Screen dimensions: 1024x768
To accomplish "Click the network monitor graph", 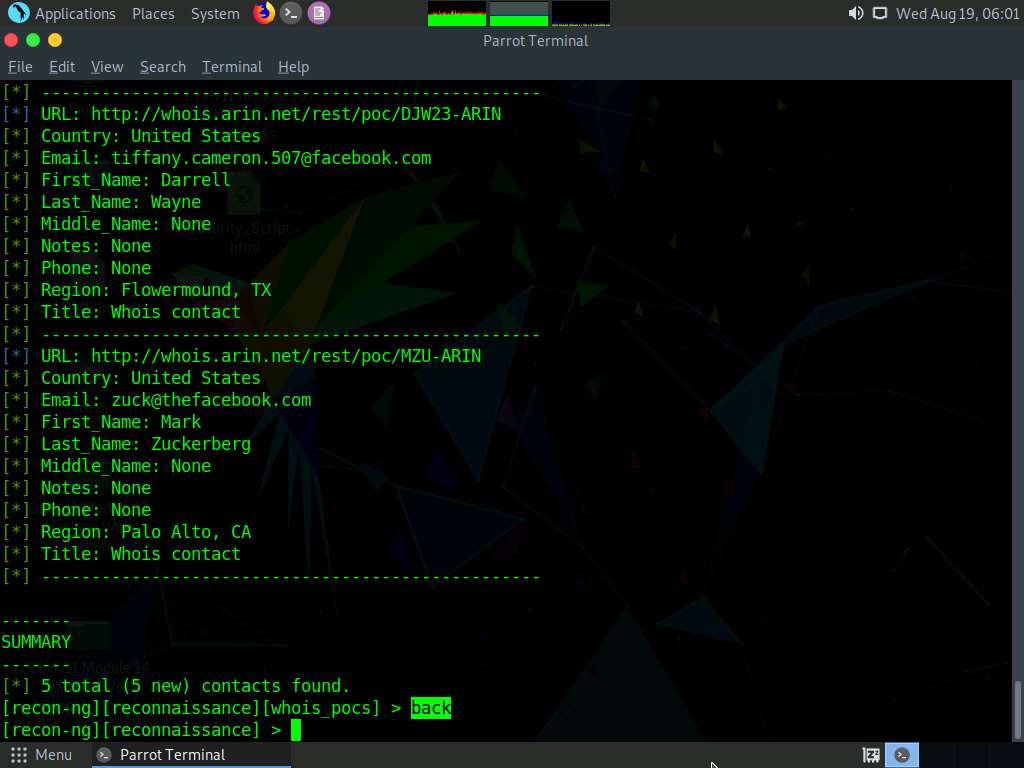I will 581,14.
